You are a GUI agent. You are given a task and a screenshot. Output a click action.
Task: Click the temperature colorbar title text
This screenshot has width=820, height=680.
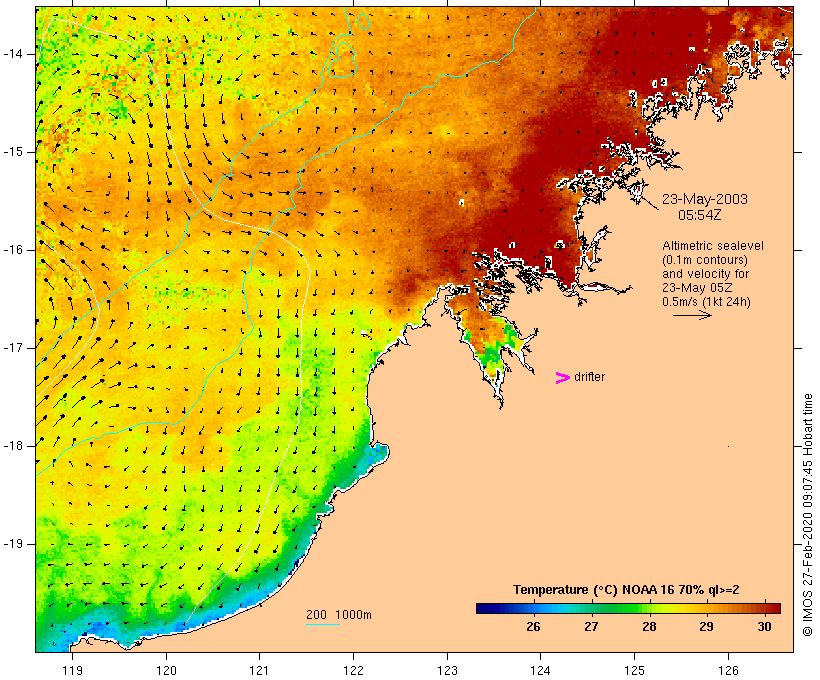(626, 590)
